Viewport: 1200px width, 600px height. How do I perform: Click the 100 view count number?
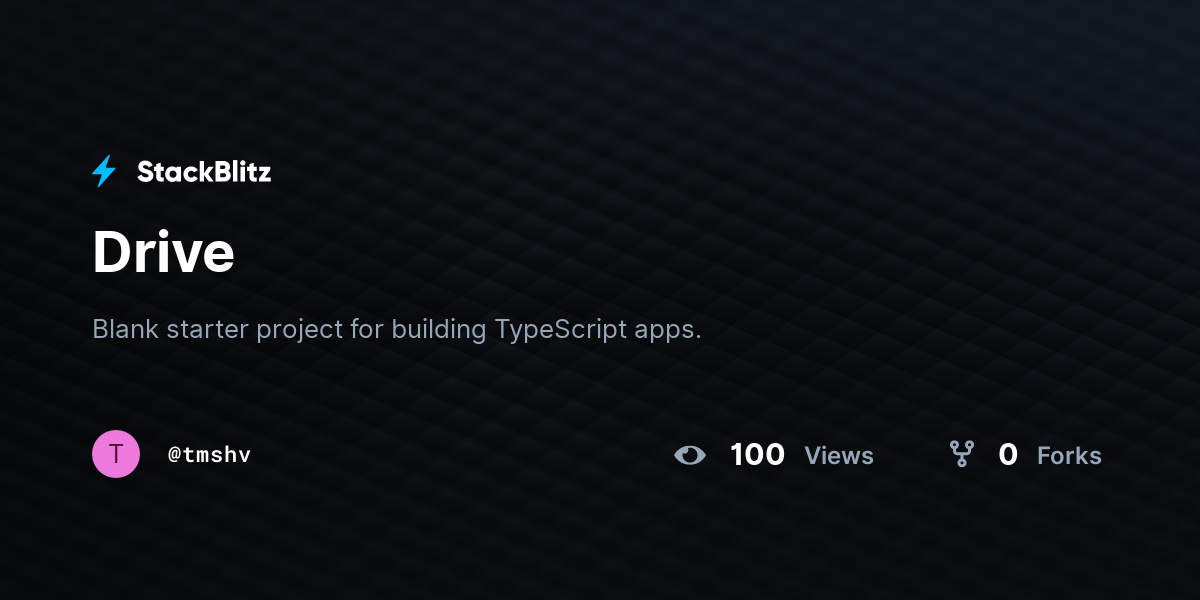coord(757,455)
